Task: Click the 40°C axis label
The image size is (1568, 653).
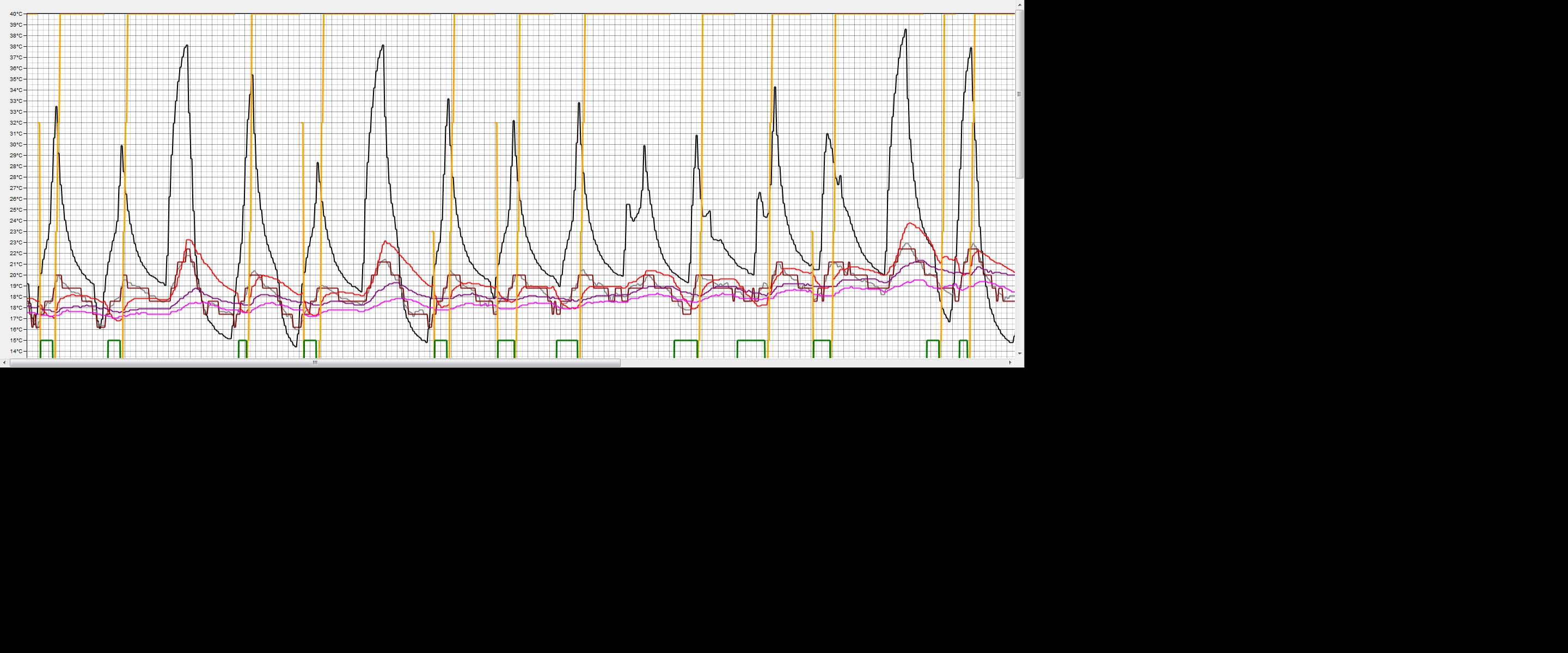Action: click(16, 14)
